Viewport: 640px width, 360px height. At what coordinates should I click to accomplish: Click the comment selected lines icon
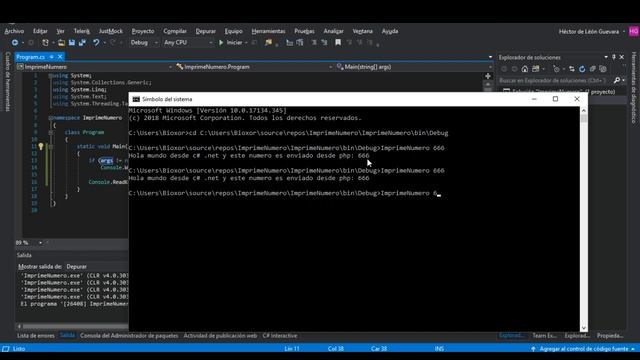(314, 42)
